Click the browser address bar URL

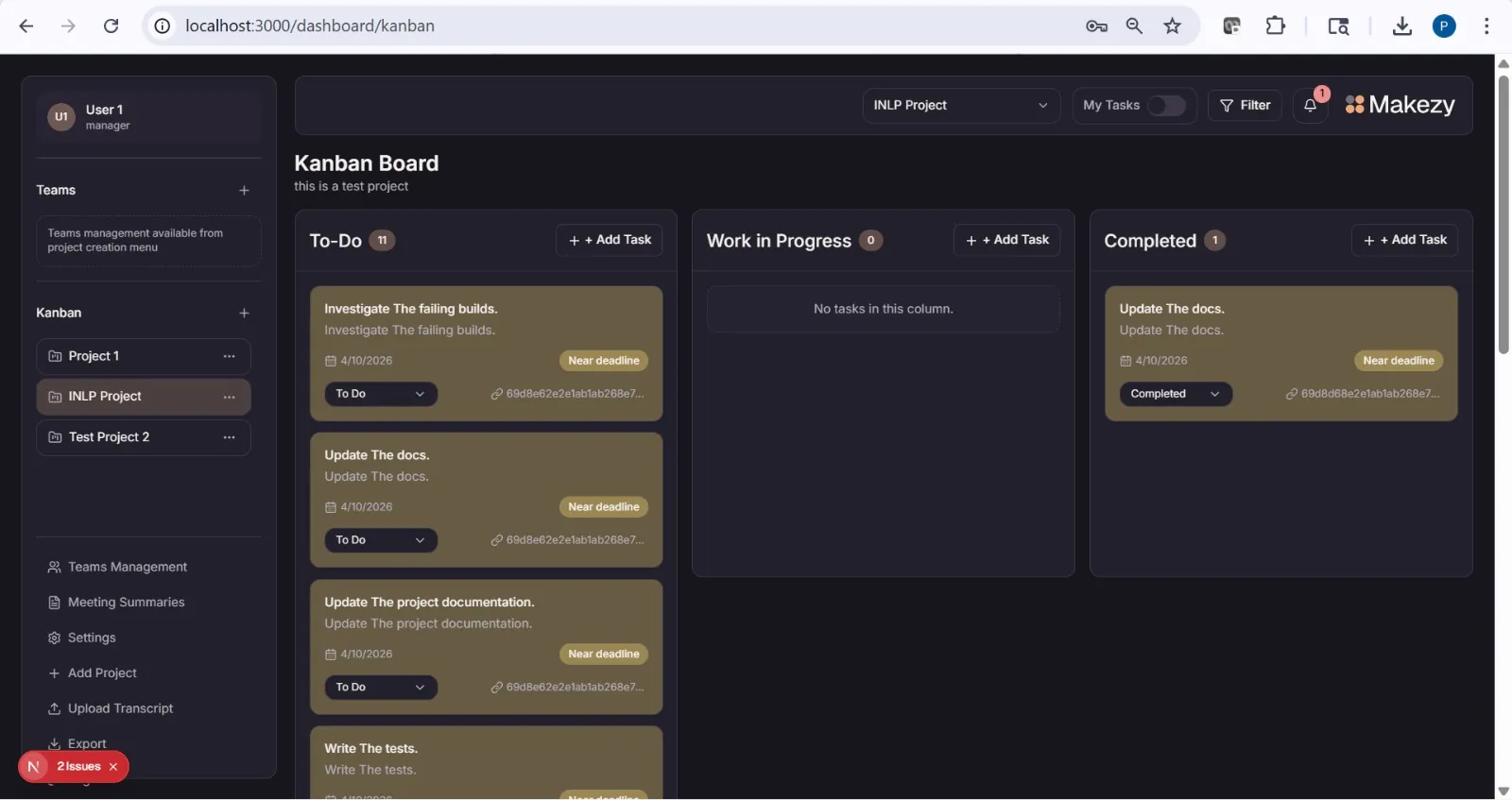[310, 26]
